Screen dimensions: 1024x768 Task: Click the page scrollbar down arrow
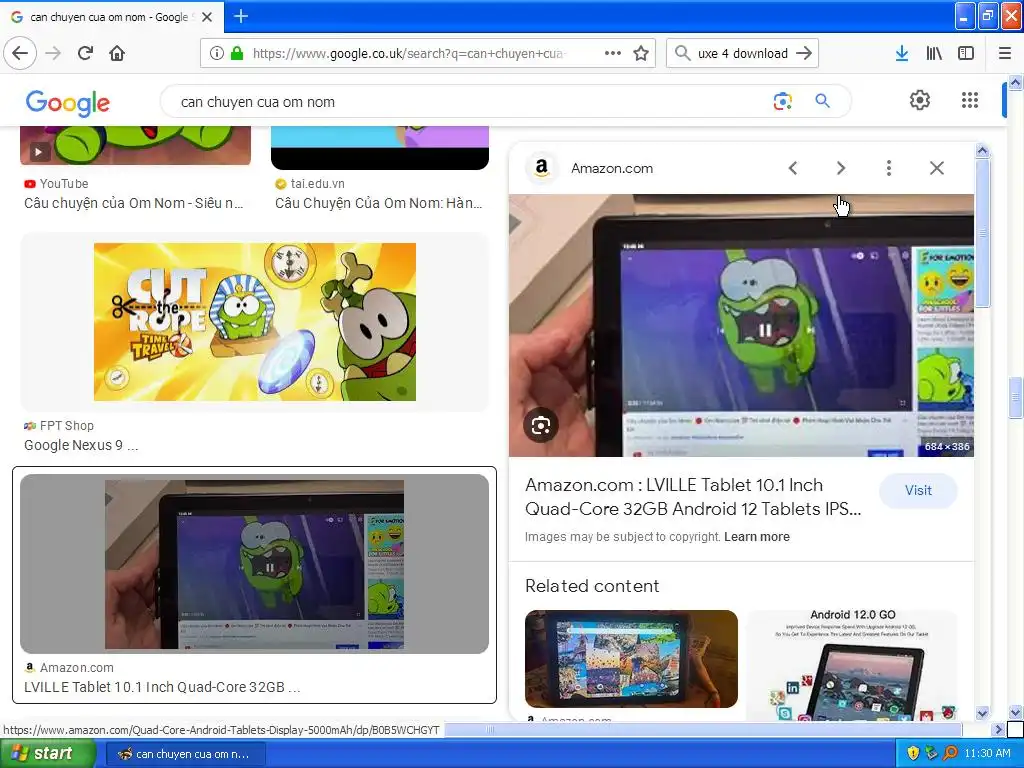pos(1015,712)
